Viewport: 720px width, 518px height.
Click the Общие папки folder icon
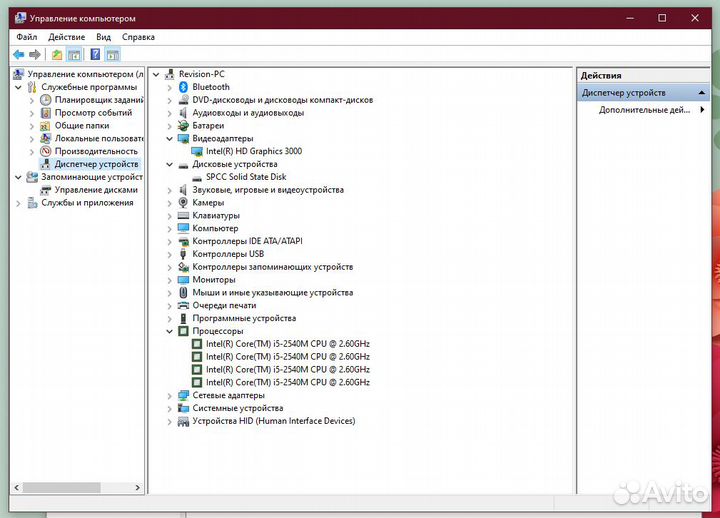tap(45, 125)
